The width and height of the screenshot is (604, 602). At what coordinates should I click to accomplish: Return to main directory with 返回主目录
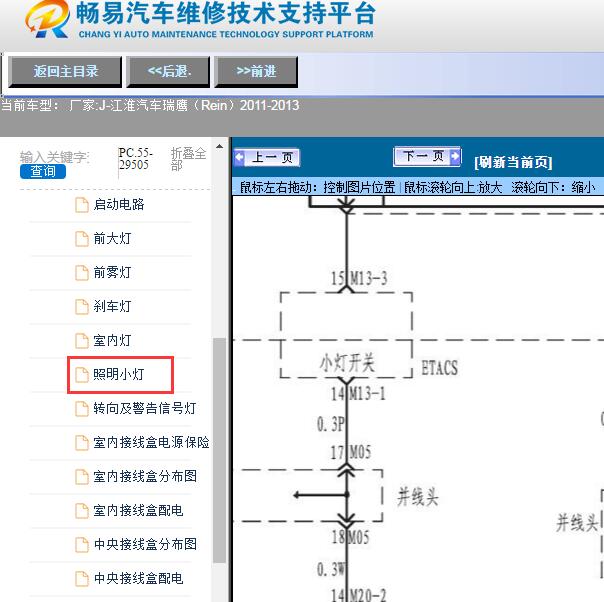(x=65, y=72)
